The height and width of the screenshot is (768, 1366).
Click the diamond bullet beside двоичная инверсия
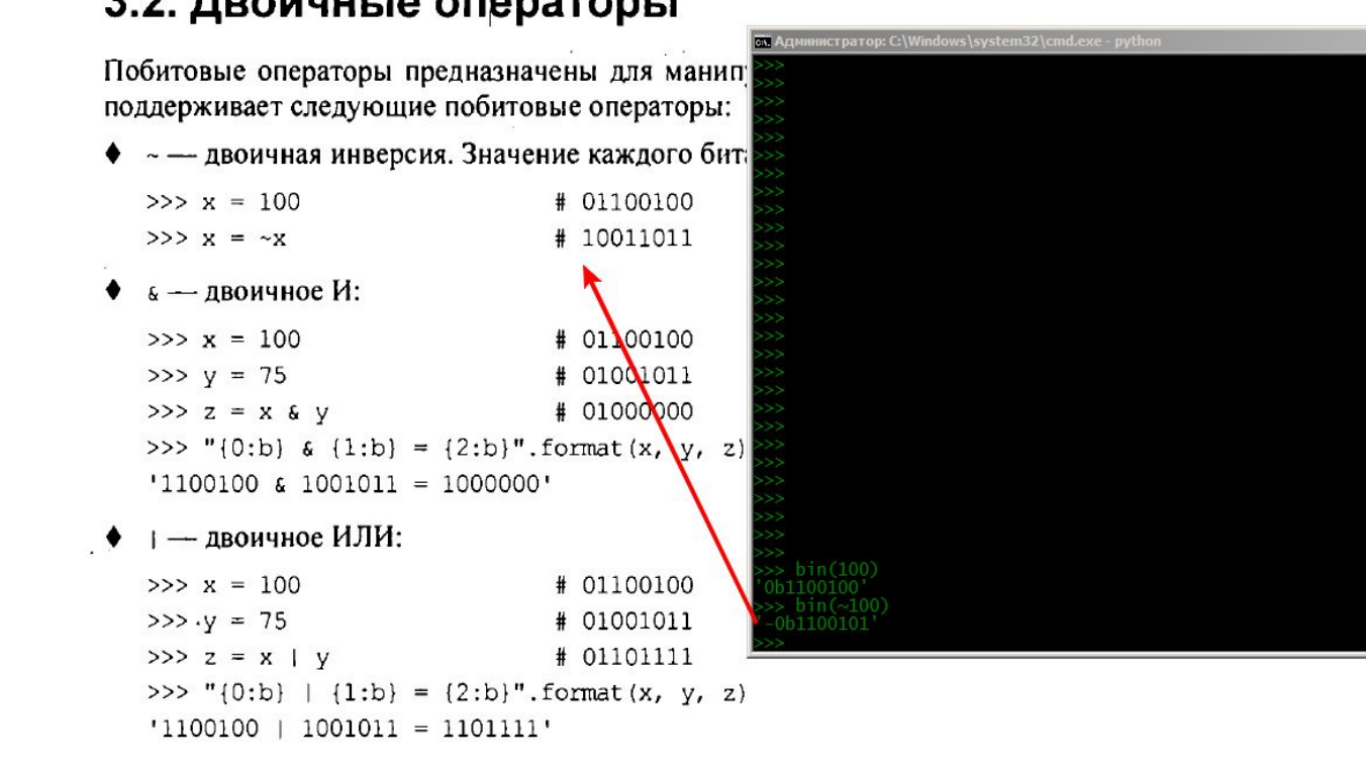pyautogui.click(x=113, y=155)
